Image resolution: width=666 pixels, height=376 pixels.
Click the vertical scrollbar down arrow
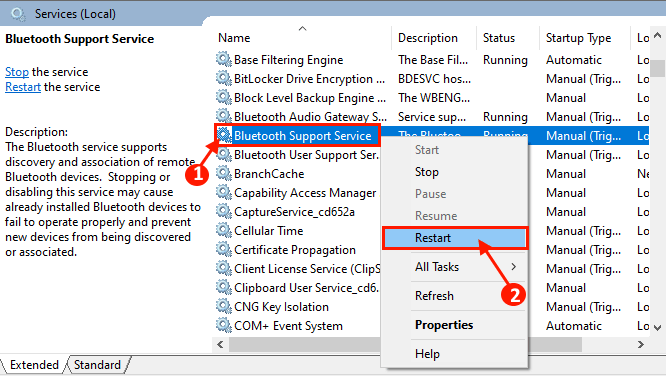658,327
